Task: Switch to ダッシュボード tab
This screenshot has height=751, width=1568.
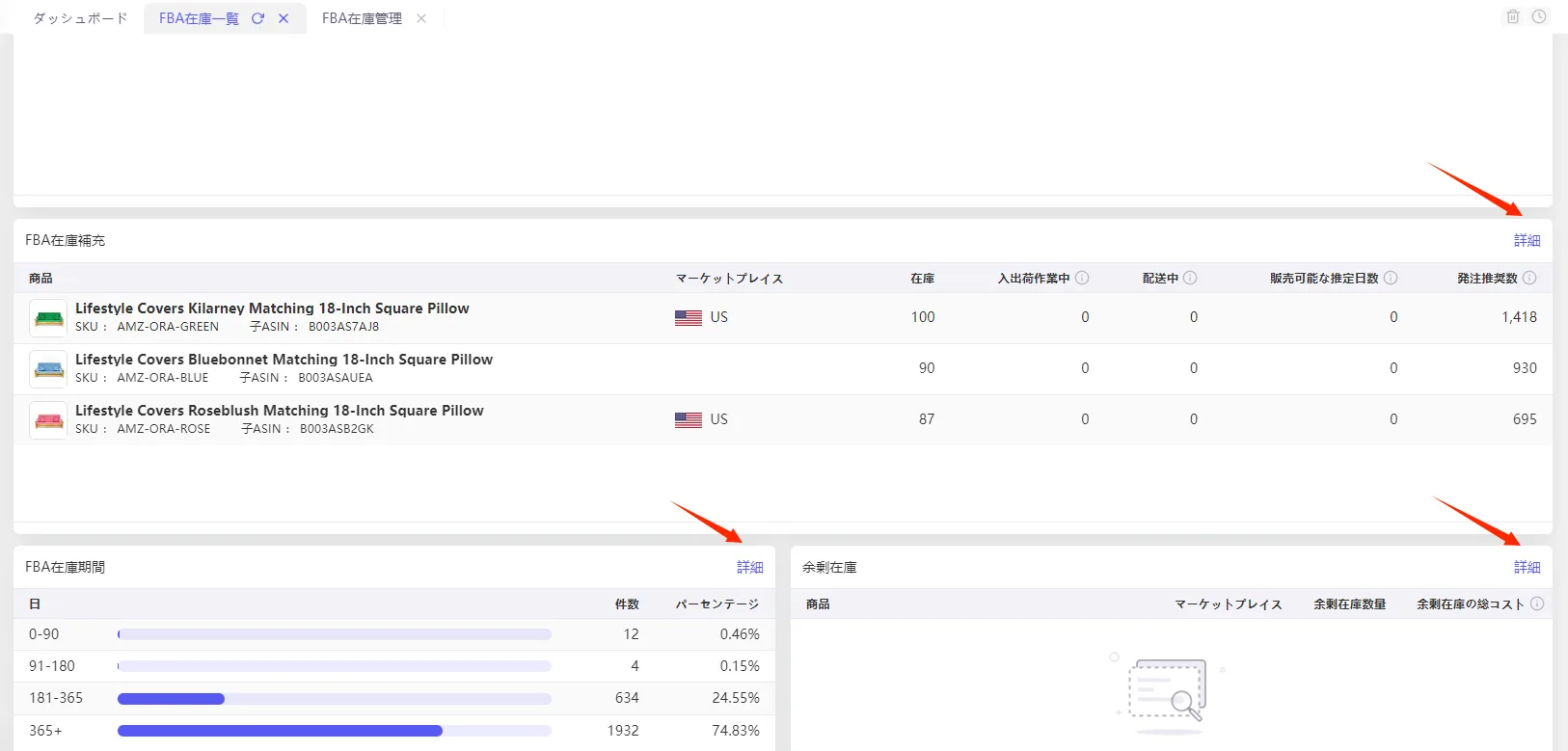Action: (x=80, y=18)
